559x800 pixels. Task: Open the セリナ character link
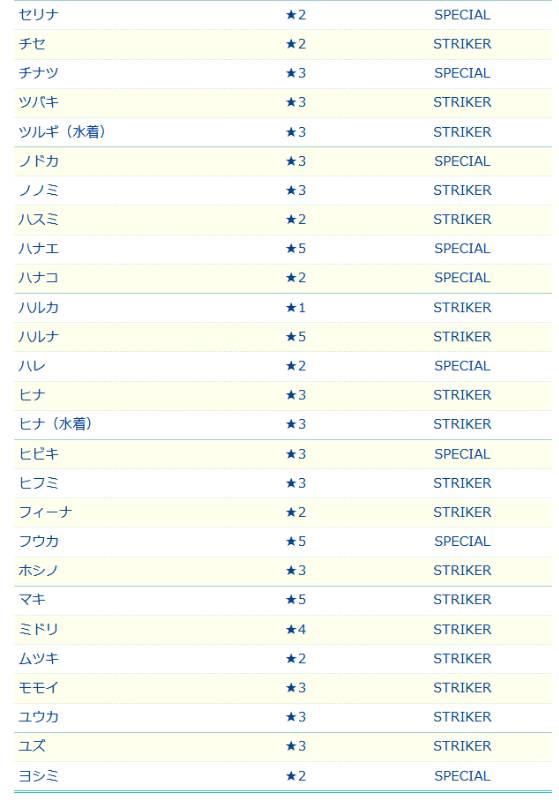(x=38, y=15)
